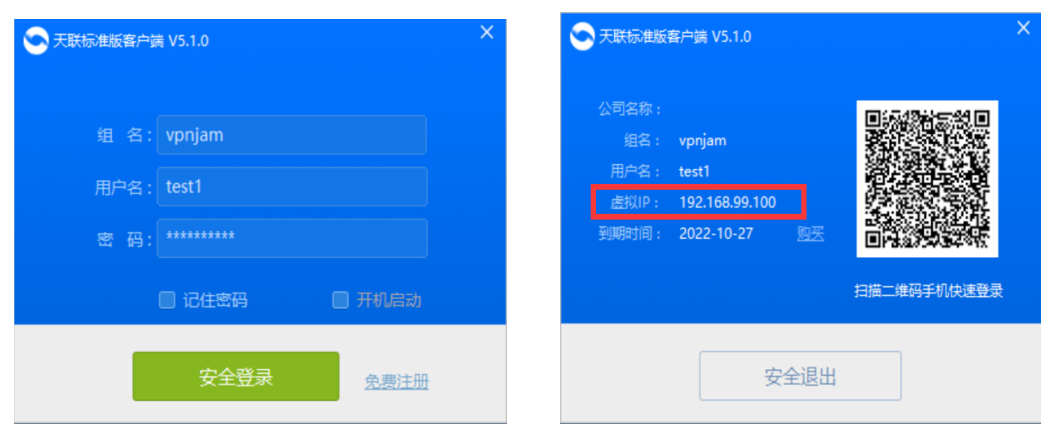Click the vpnjam group value in the status window
The height and width of the screenshot is (433, 1051).
click(x=702, y=141)
